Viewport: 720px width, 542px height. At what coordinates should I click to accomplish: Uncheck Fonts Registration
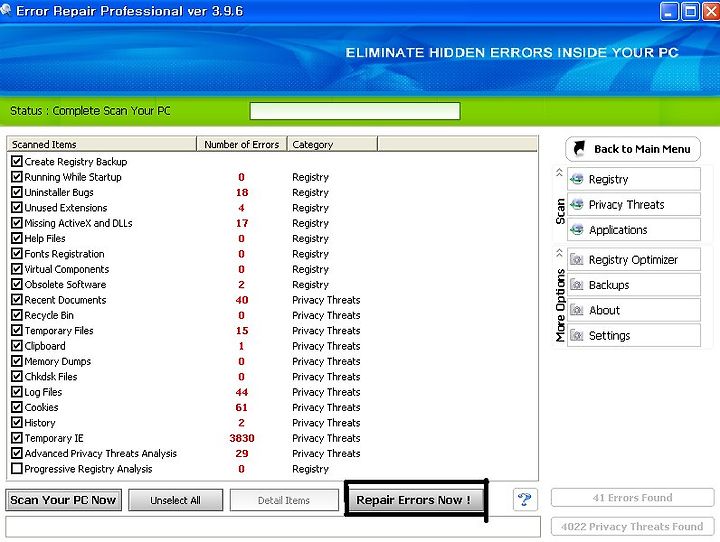pos(17,254)
